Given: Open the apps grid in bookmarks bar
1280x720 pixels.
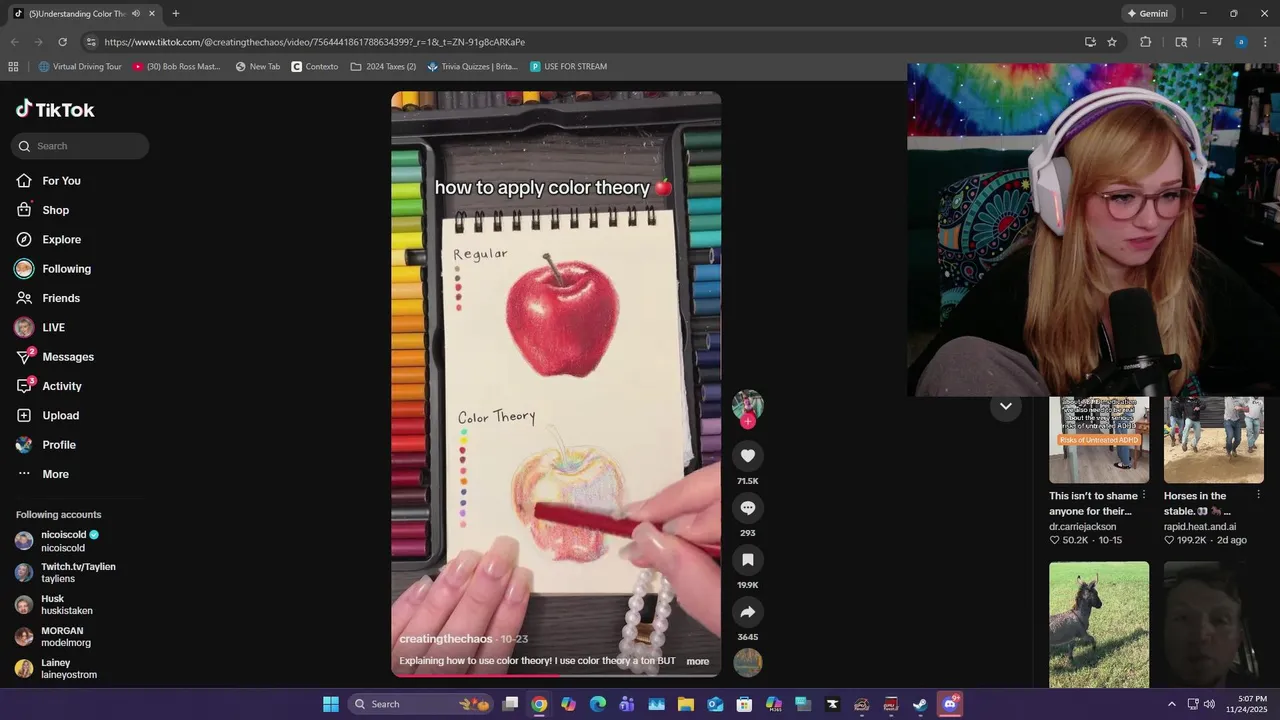Looking at the screenshot, I should (13, 66).
